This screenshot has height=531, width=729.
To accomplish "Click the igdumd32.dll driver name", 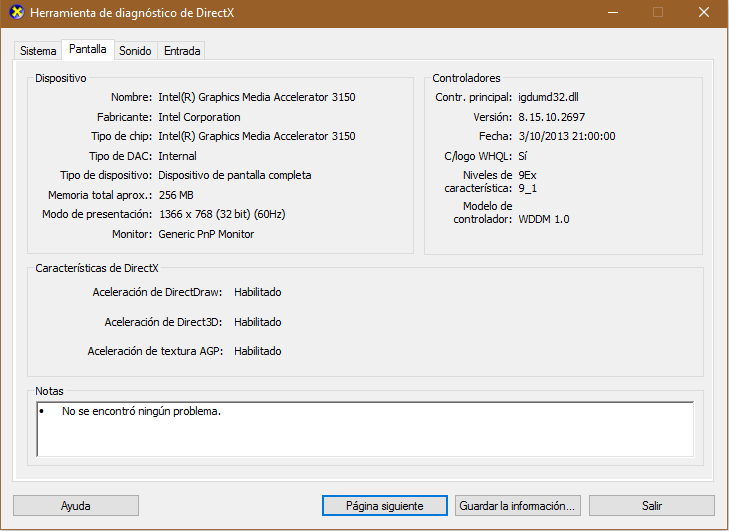I will pos(549,97).
